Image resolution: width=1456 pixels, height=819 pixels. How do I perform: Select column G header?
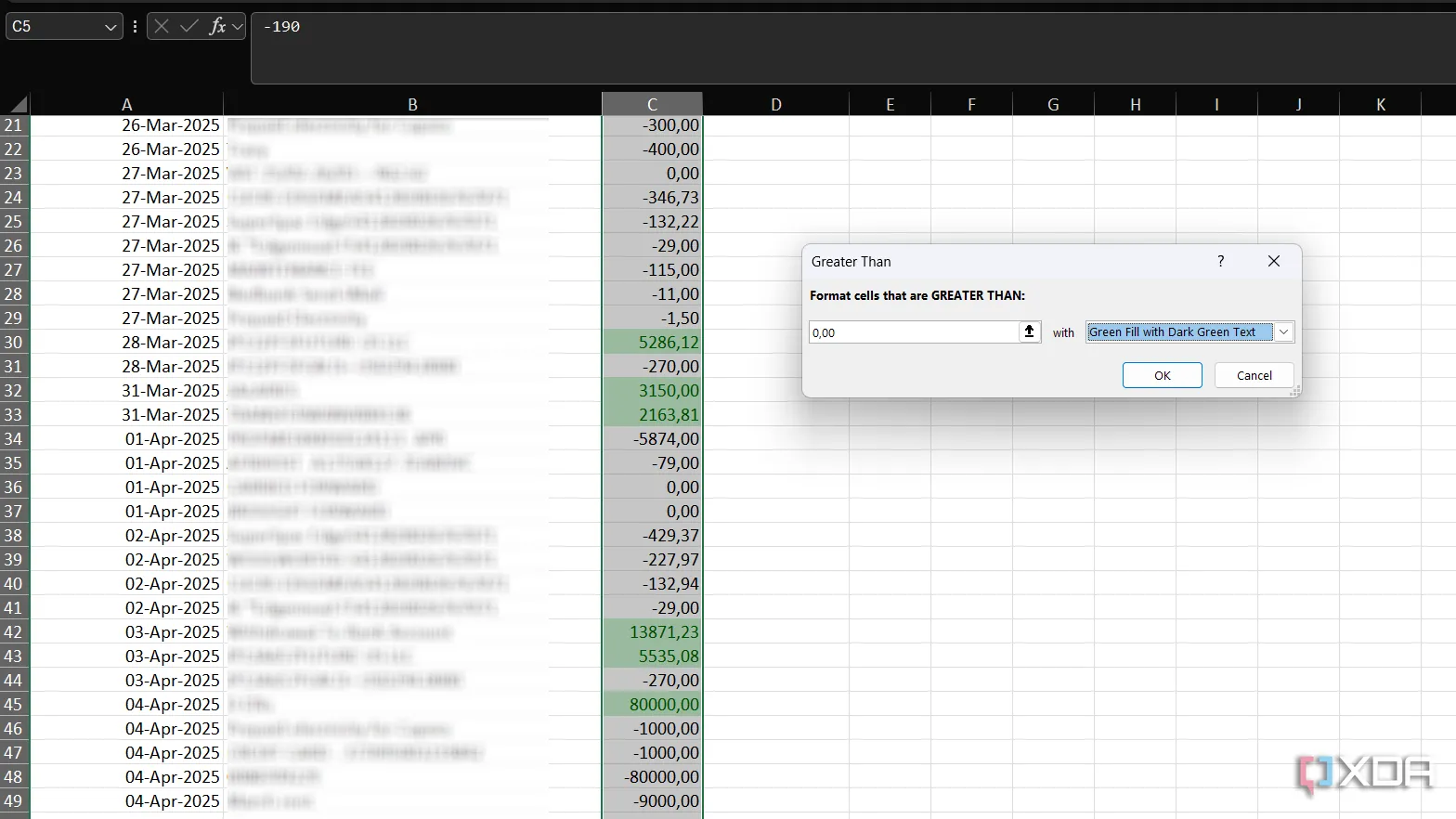click(x=1053, y=104)
